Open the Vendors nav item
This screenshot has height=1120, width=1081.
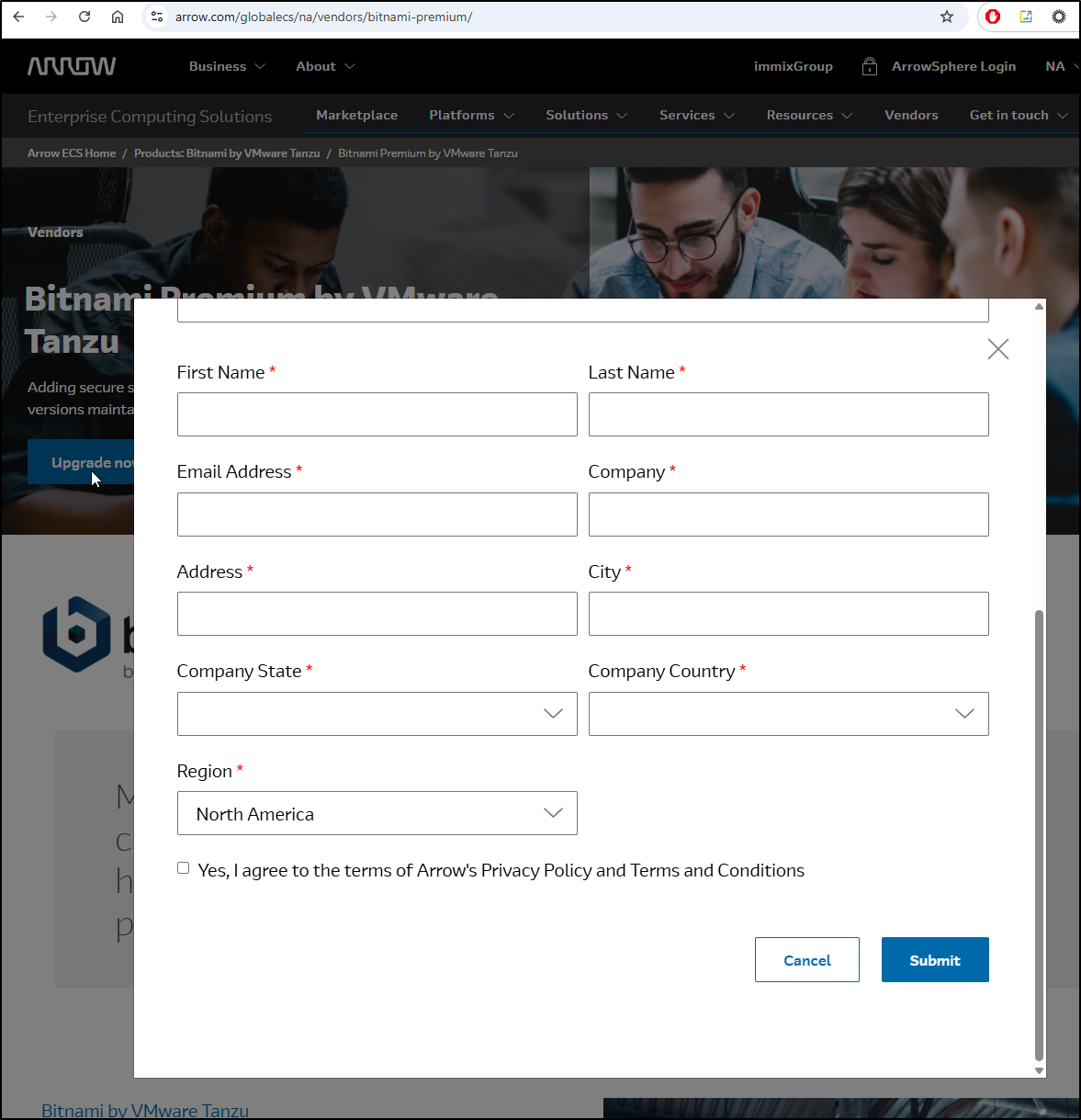(911, 115)
